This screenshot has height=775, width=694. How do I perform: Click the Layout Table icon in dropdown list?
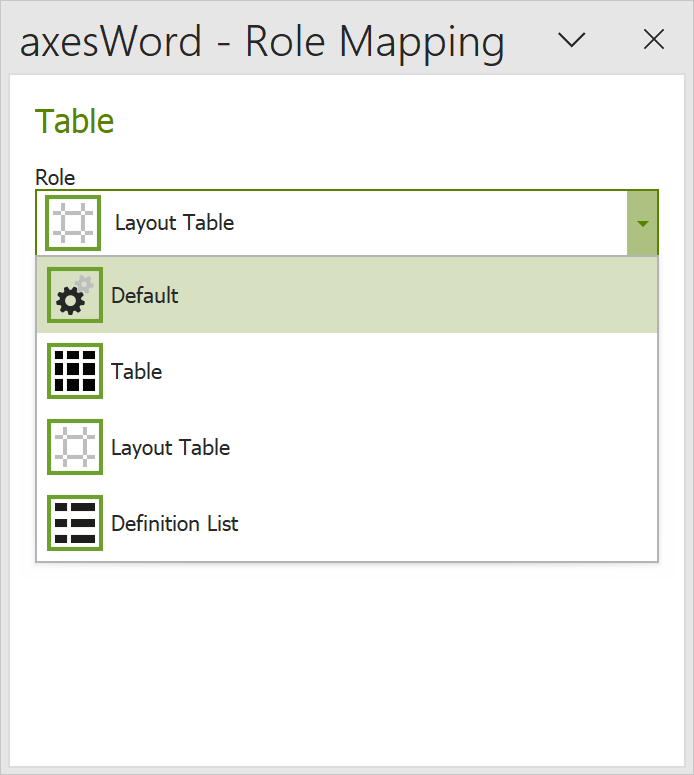click(x=75, y=447)
